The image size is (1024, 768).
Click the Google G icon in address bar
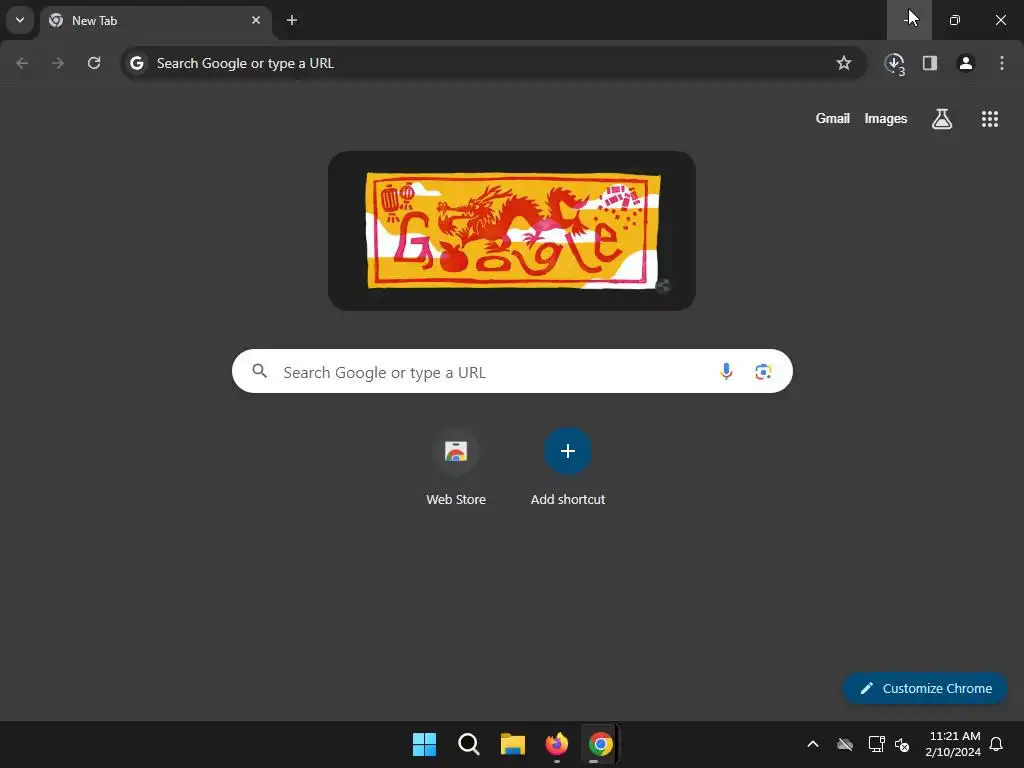(x=136, y=63)
